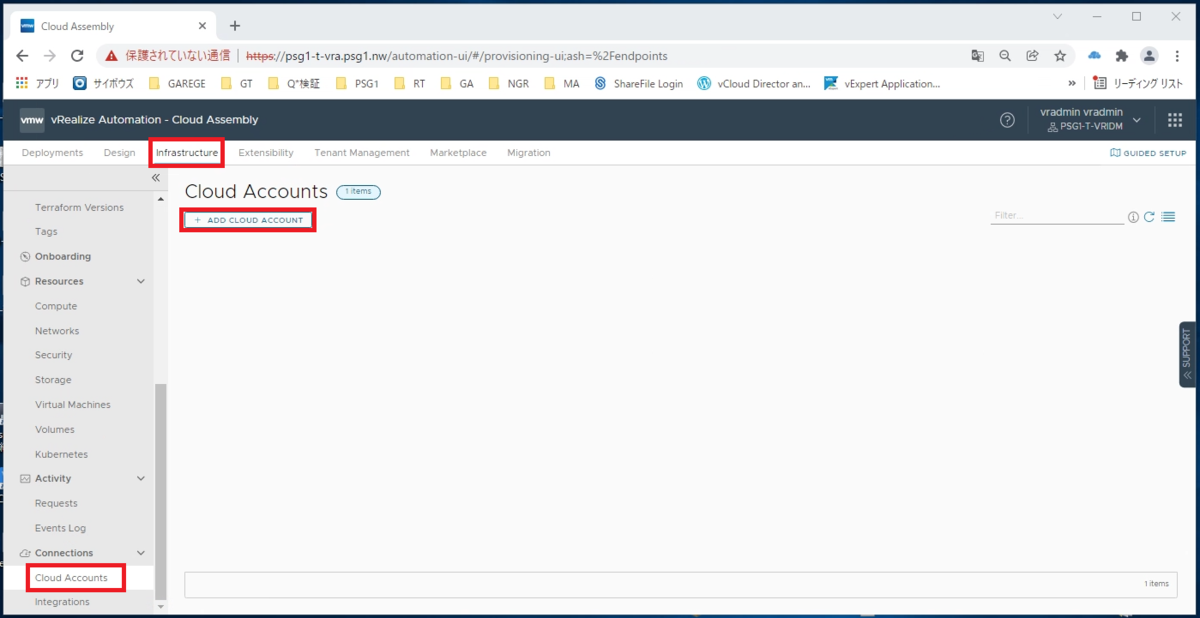
Task: Bookmark this page with star icon
Action: 1060,56
